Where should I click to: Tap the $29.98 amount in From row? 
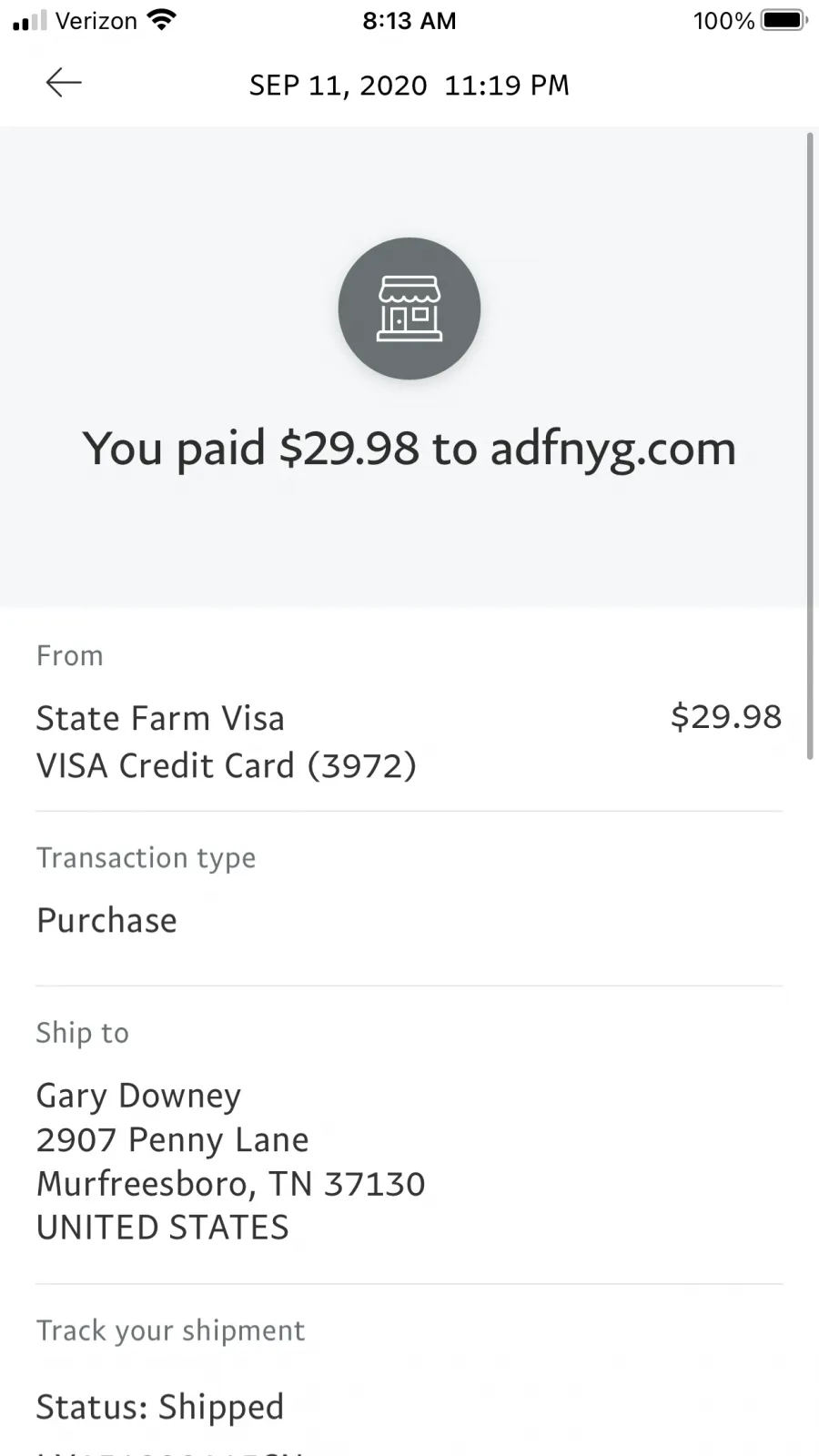(726, 717)
